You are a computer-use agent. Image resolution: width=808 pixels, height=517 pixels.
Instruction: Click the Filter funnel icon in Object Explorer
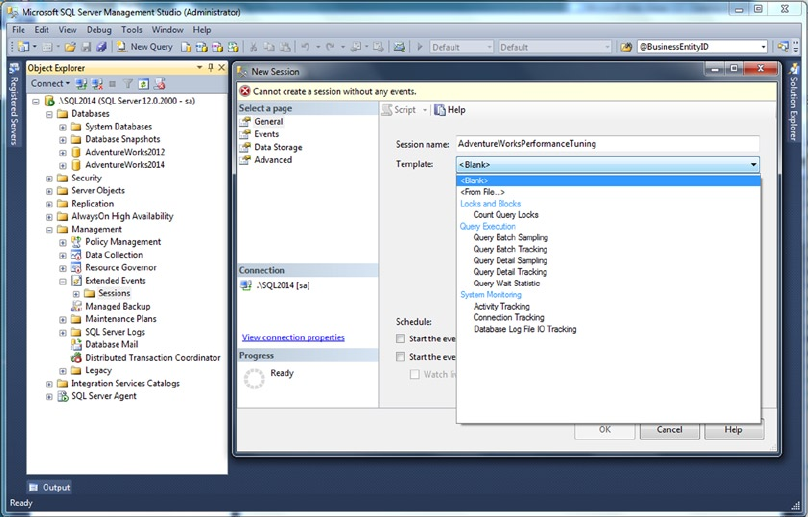click(x=128, y=84)
